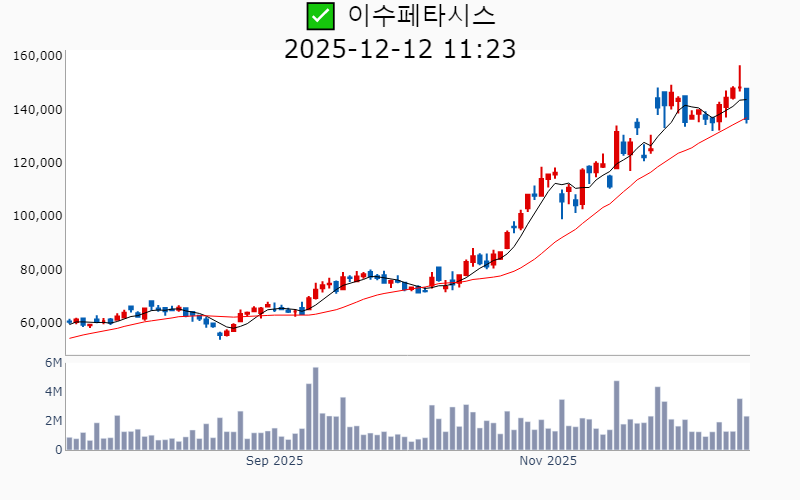Screen dimensions: 800x500
Task: Select the tallest volume bar in the chart
Action: tap(315, 408)
